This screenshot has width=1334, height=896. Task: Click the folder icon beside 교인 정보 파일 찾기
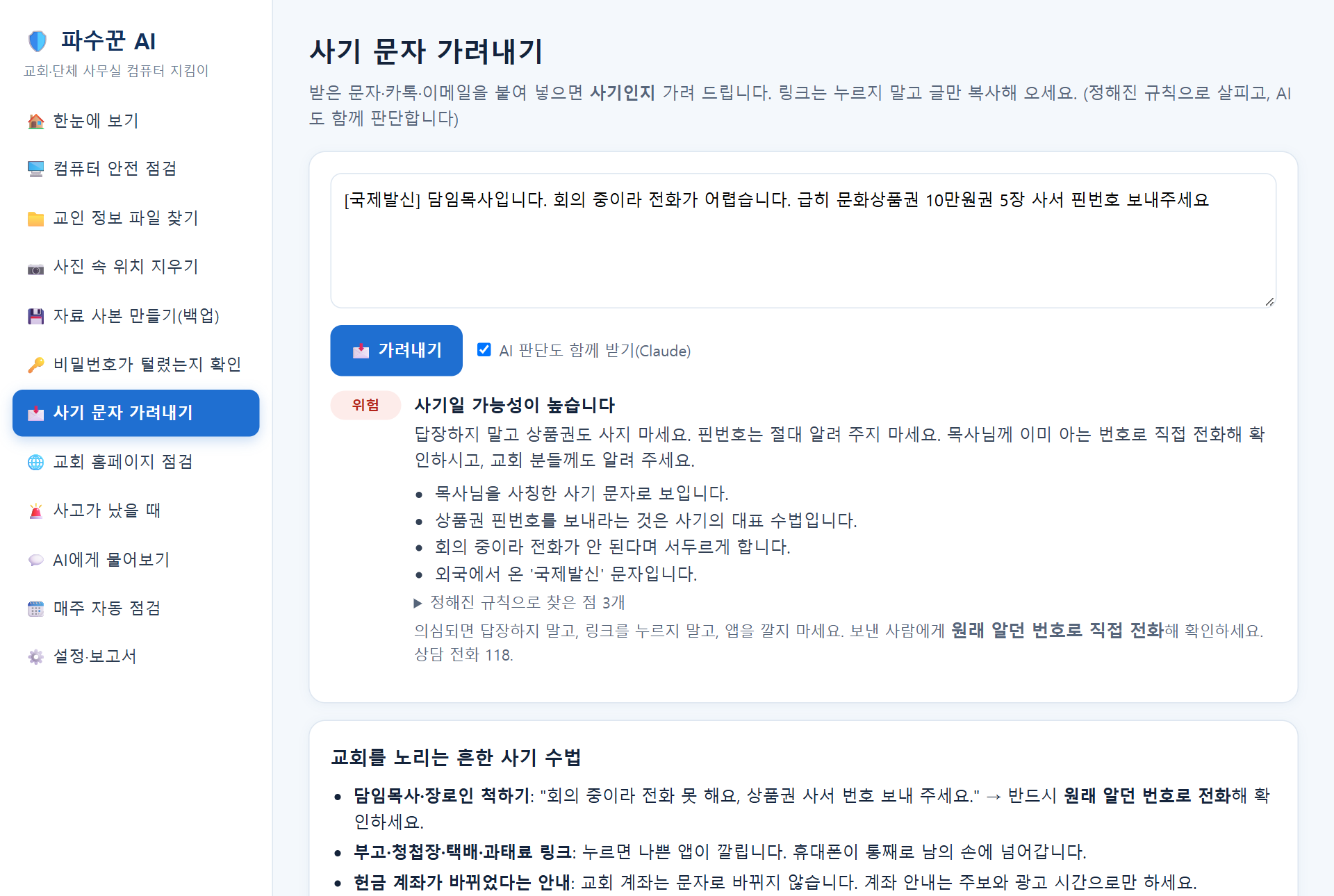[x=35, y=219]
